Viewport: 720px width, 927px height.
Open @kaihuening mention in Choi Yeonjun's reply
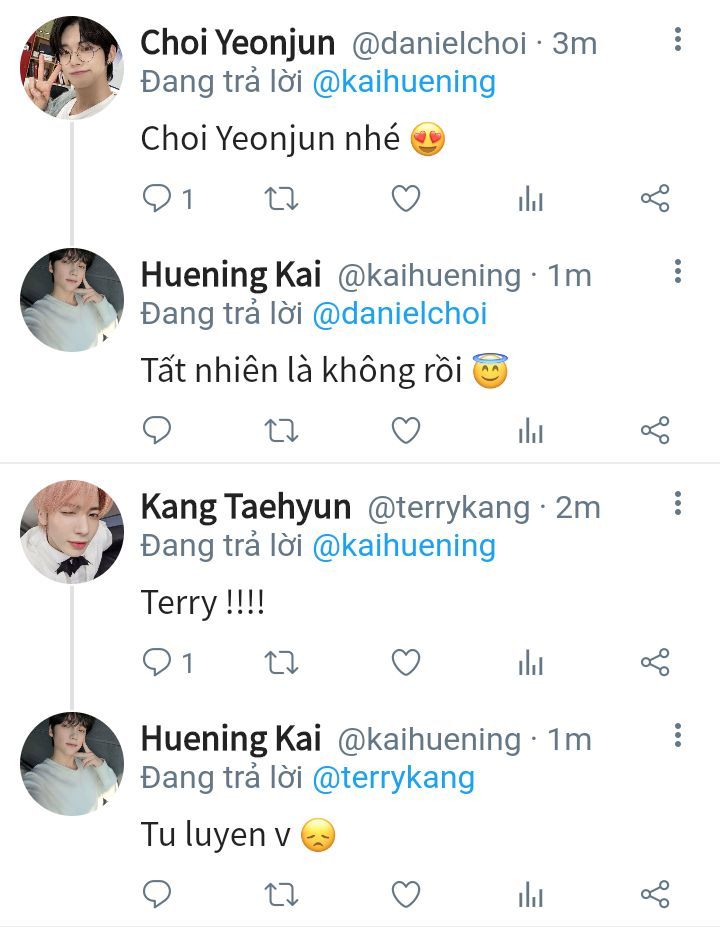[404, 82]
